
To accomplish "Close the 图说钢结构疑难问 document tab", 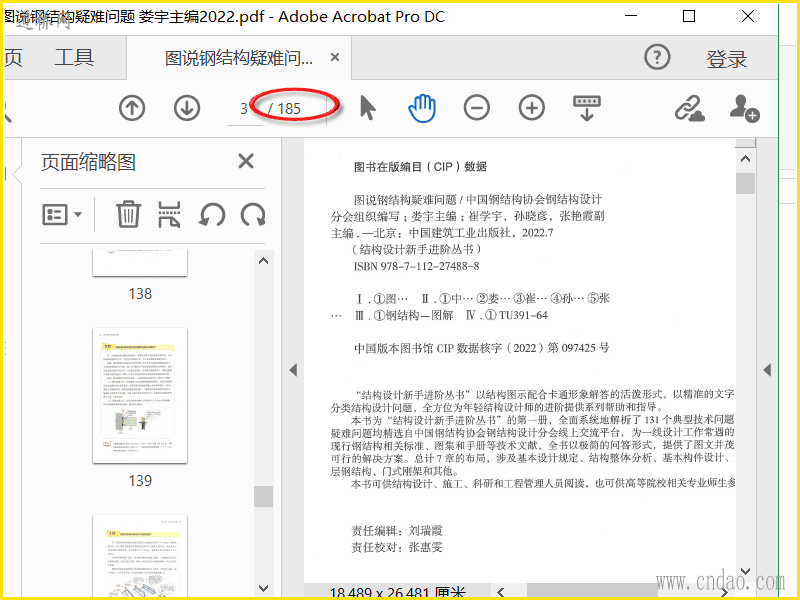I will 335,57.
